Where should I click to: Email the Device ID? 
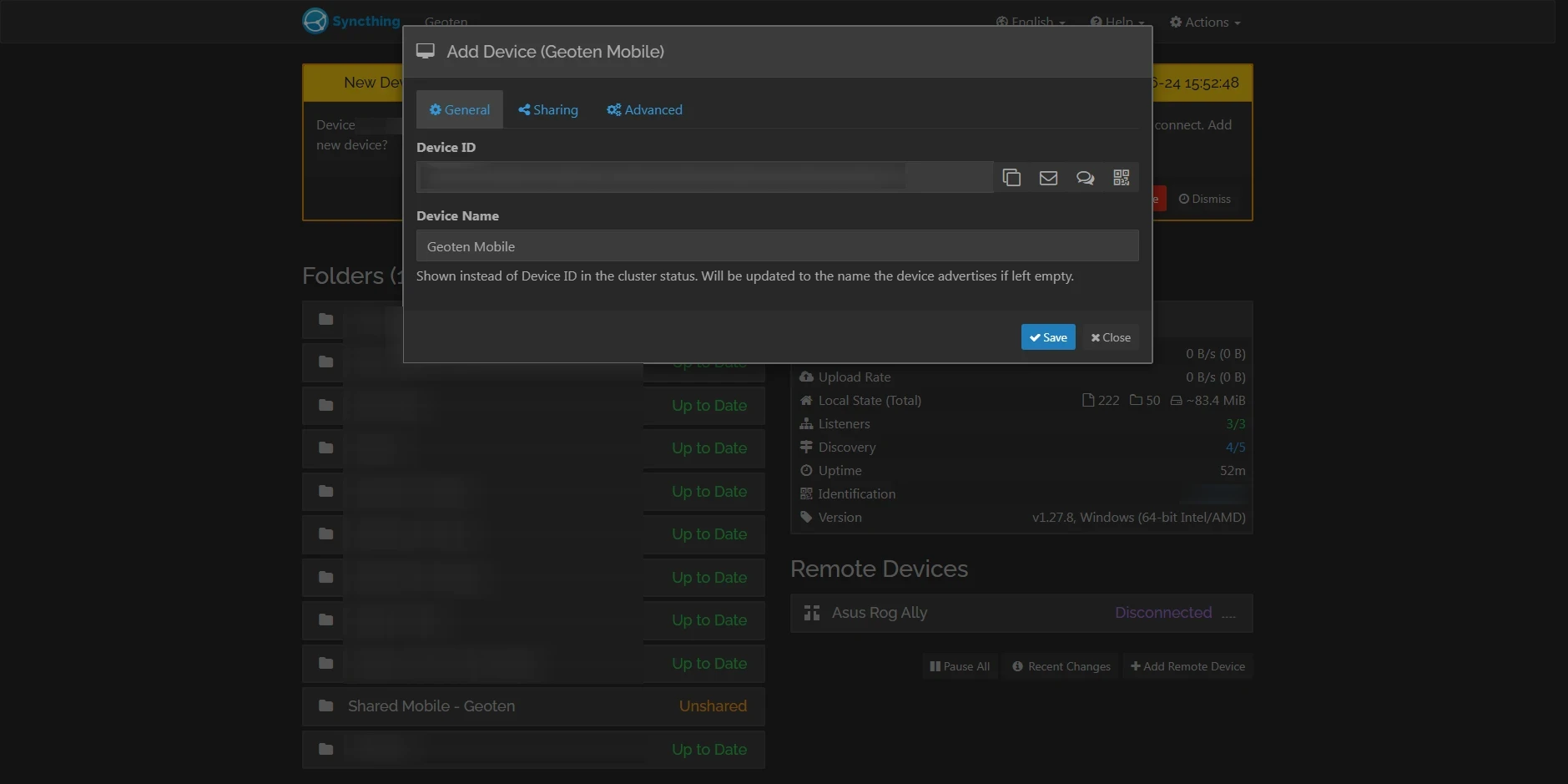point(1048,177)
